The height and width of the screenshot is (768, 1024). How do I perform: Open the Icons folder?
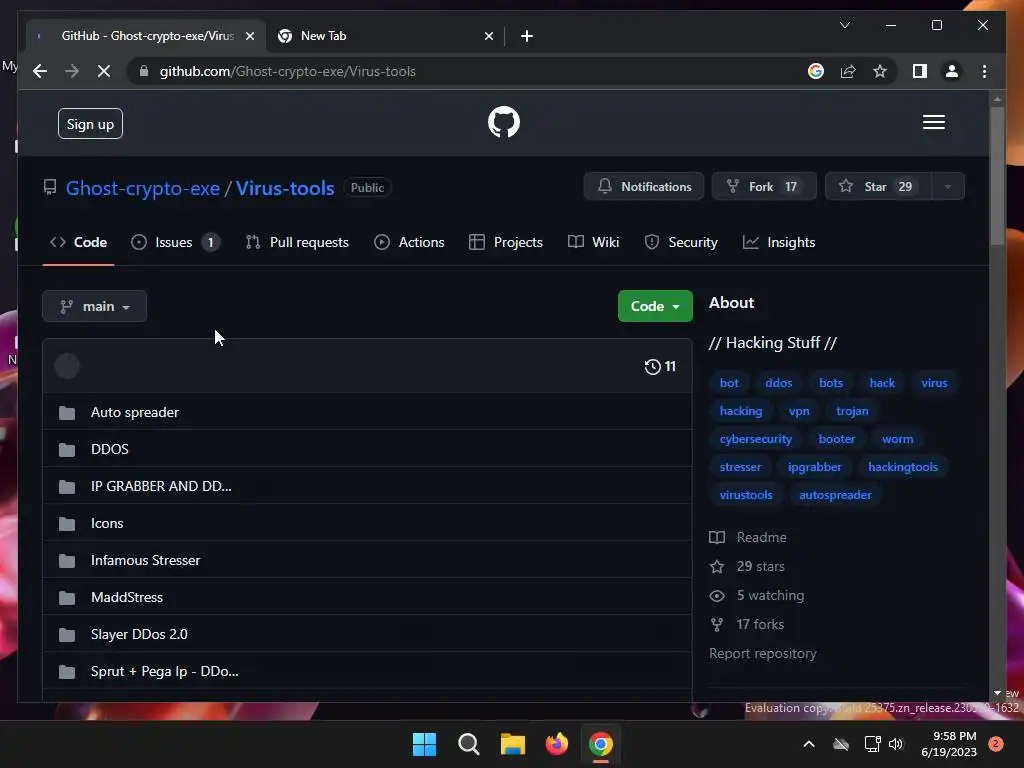[x=107, y=524]
